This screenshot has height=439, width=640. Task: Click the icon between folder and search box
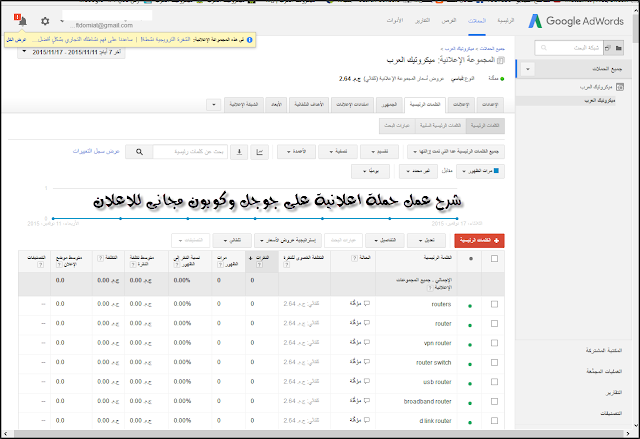point(608,48)
